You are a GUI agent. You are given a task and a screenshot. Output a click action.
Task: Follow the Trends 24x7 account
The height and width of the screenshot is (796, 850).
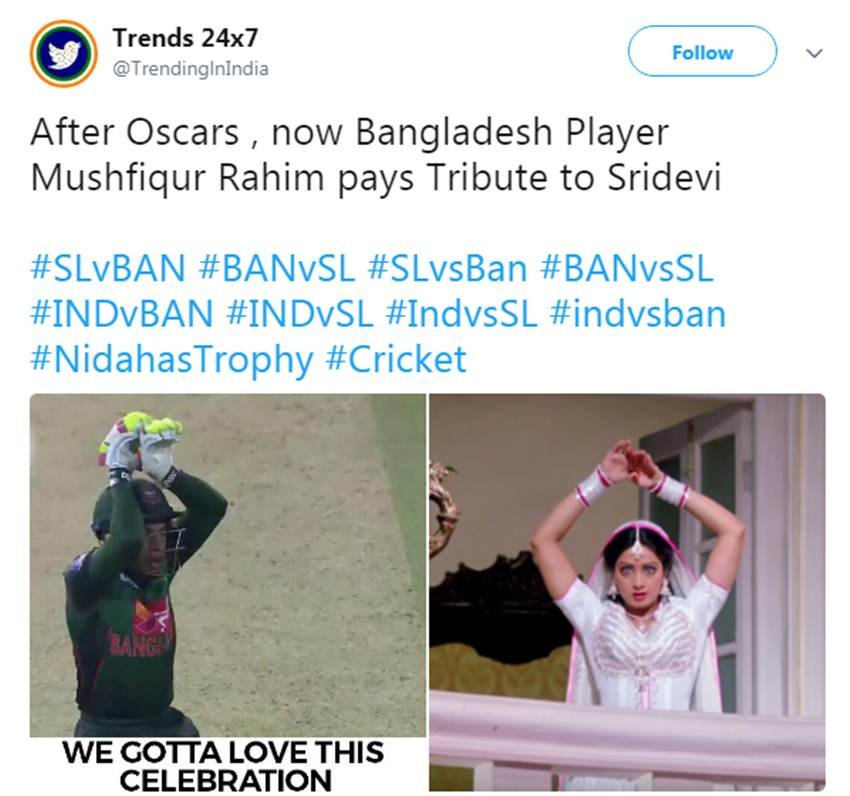(x=702, y=52)
